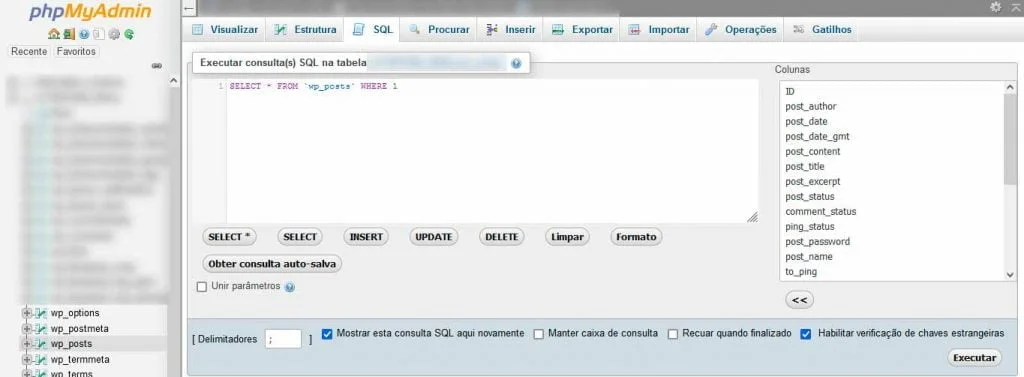1024x377 pixels.
Task: Click Obter consulta auto-salva button
Action: point(272,264)
